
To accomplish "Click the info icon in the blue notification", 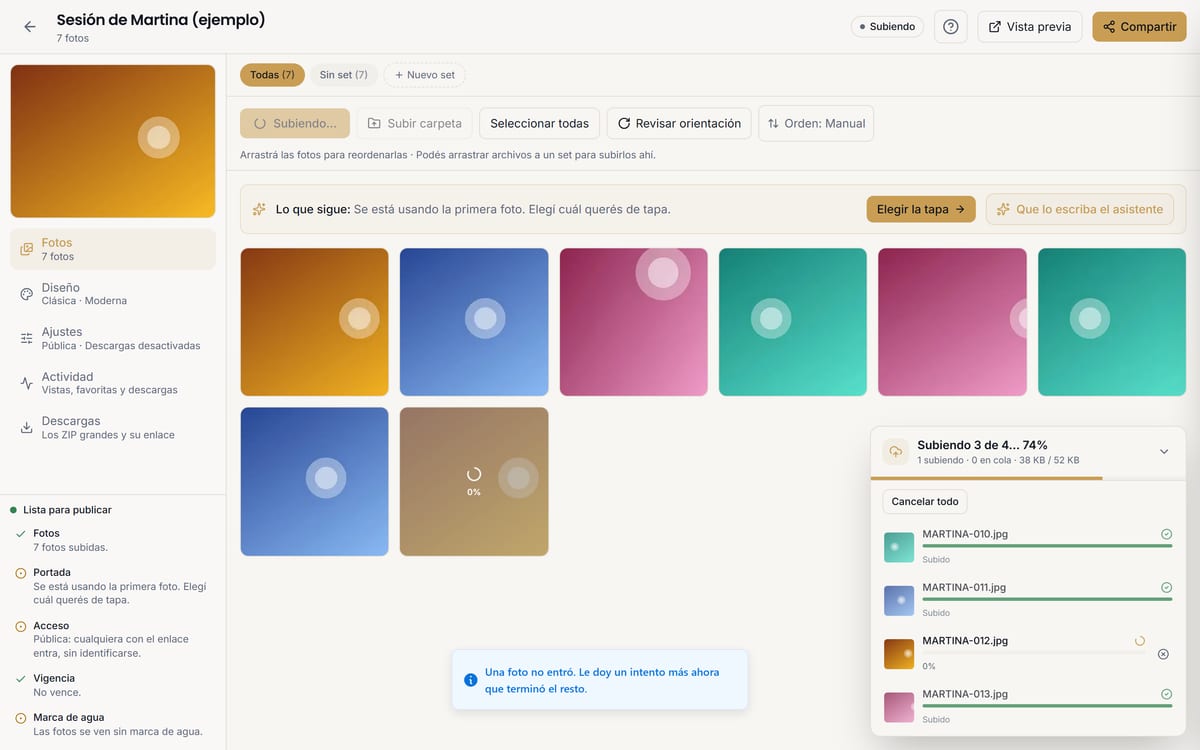I will [x=471, y=680].
